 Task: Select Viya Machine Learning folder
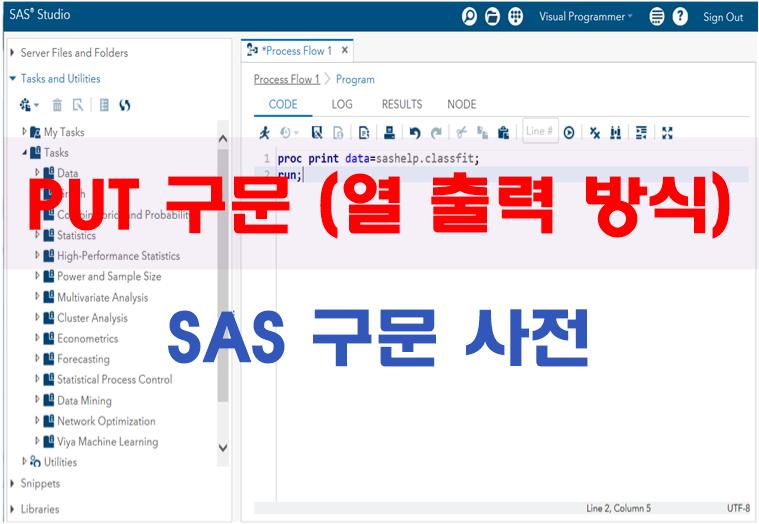click(x=108, y=441)
